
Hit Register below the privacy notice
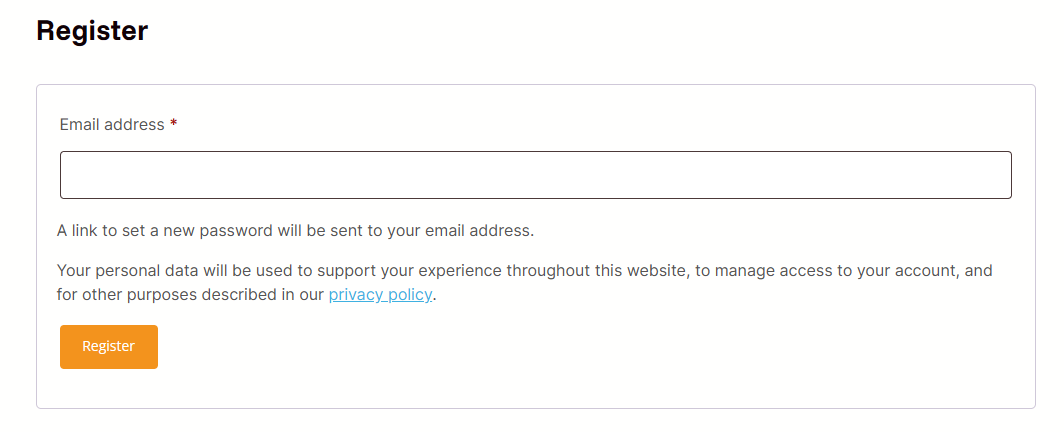[108, 347]
